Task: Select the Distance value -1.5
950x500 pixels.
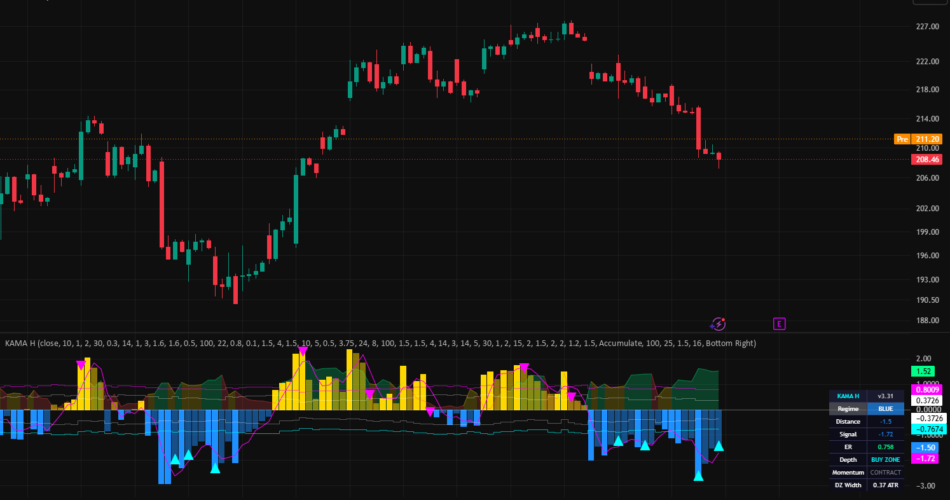Action: tap(885, 421)
